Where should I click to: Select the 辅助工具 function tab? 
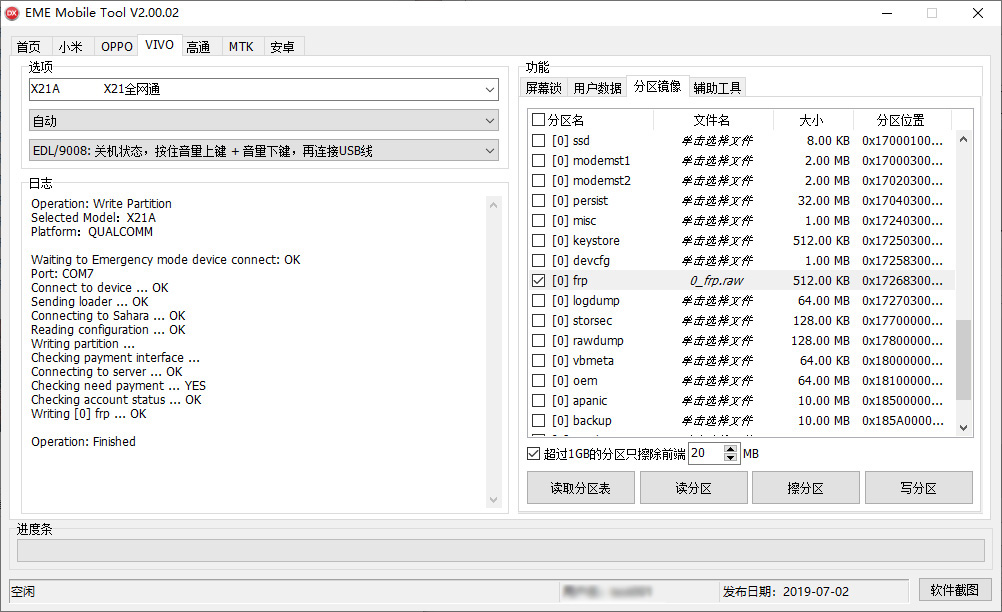717,87
